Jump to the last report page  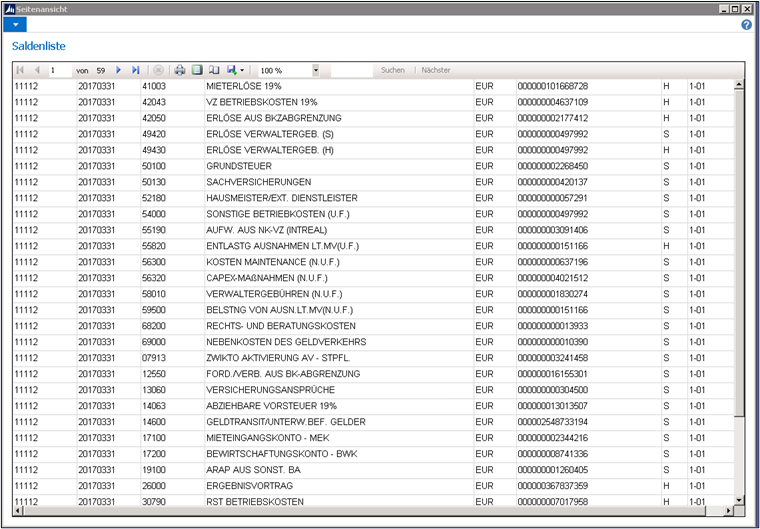[135, 71]
